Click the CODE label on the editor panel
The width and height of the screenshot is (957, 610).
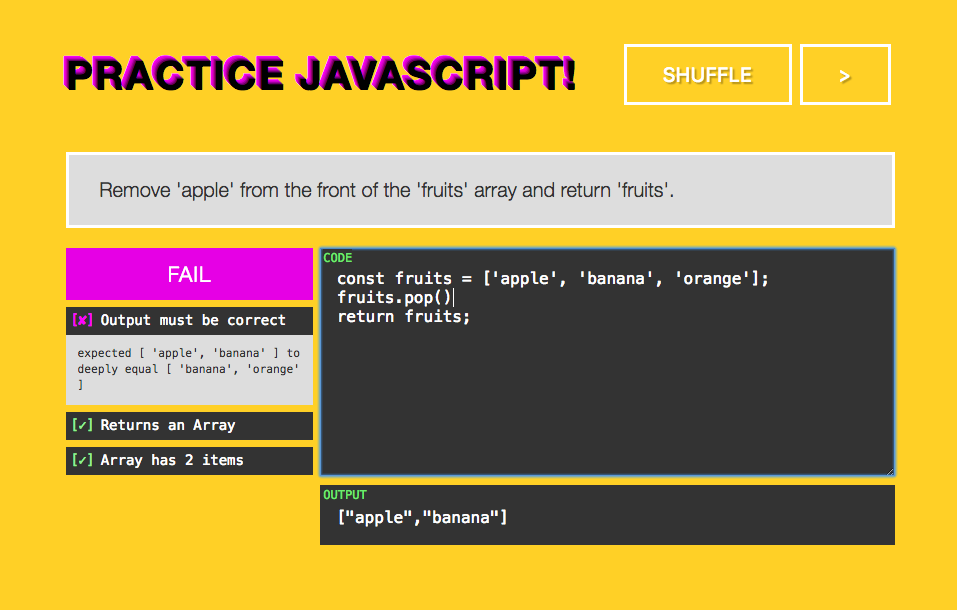(x=337, y=257)
